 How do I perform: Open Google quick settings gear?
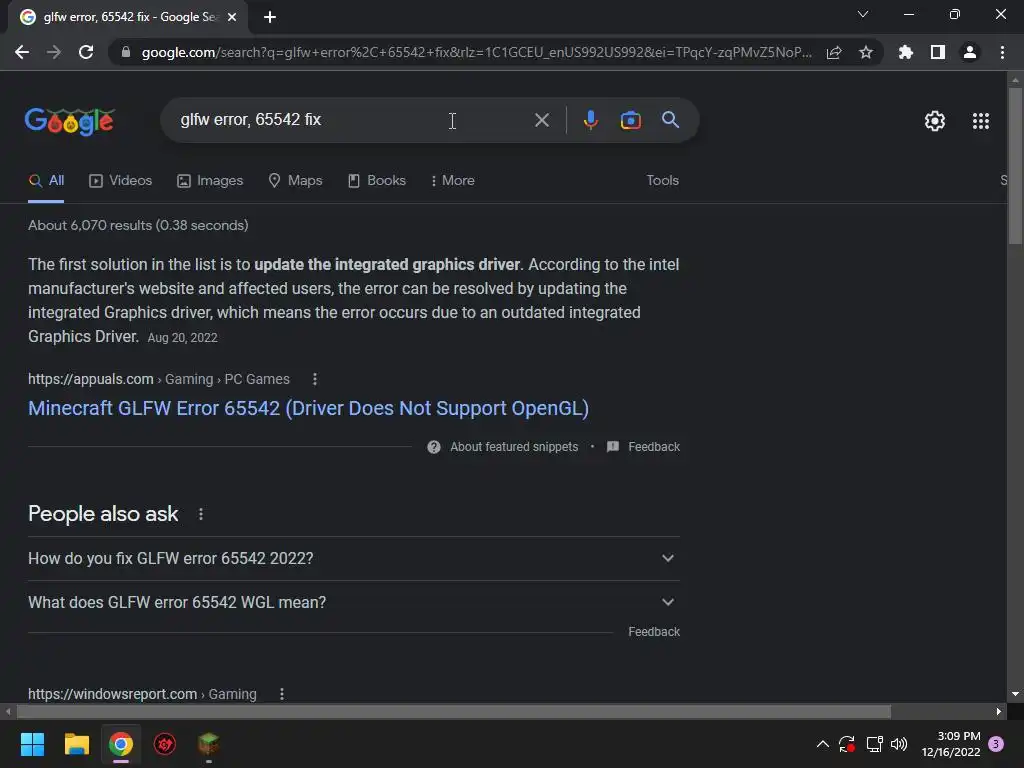click(x=935, y=121)
